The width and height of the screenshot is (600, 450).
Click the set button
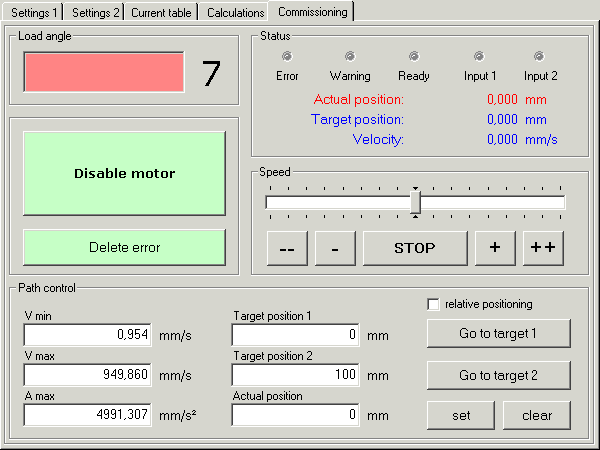pos(461,415)
